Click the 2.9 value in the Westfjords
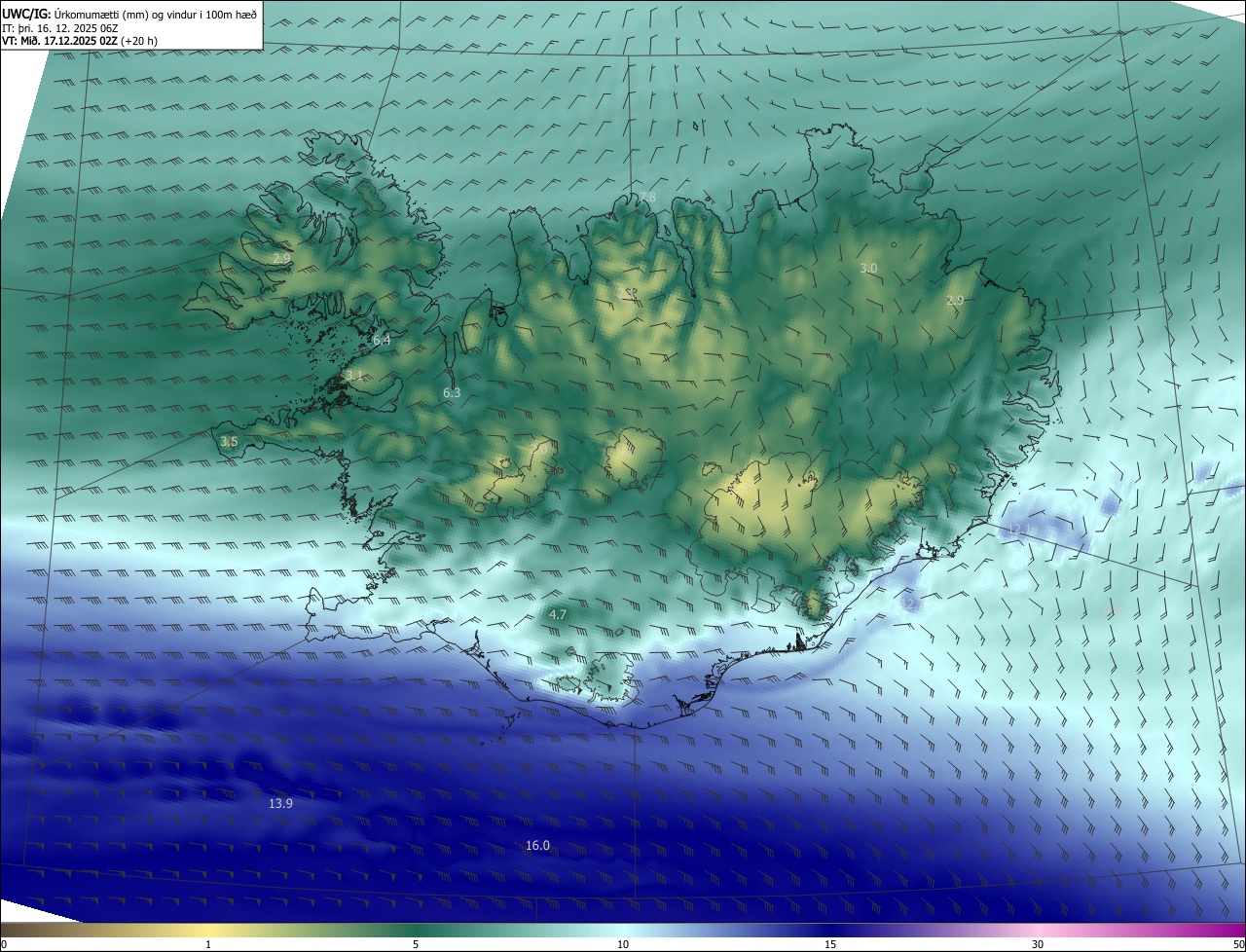Viewport: 1246px width, 952px height. [281, 259]
